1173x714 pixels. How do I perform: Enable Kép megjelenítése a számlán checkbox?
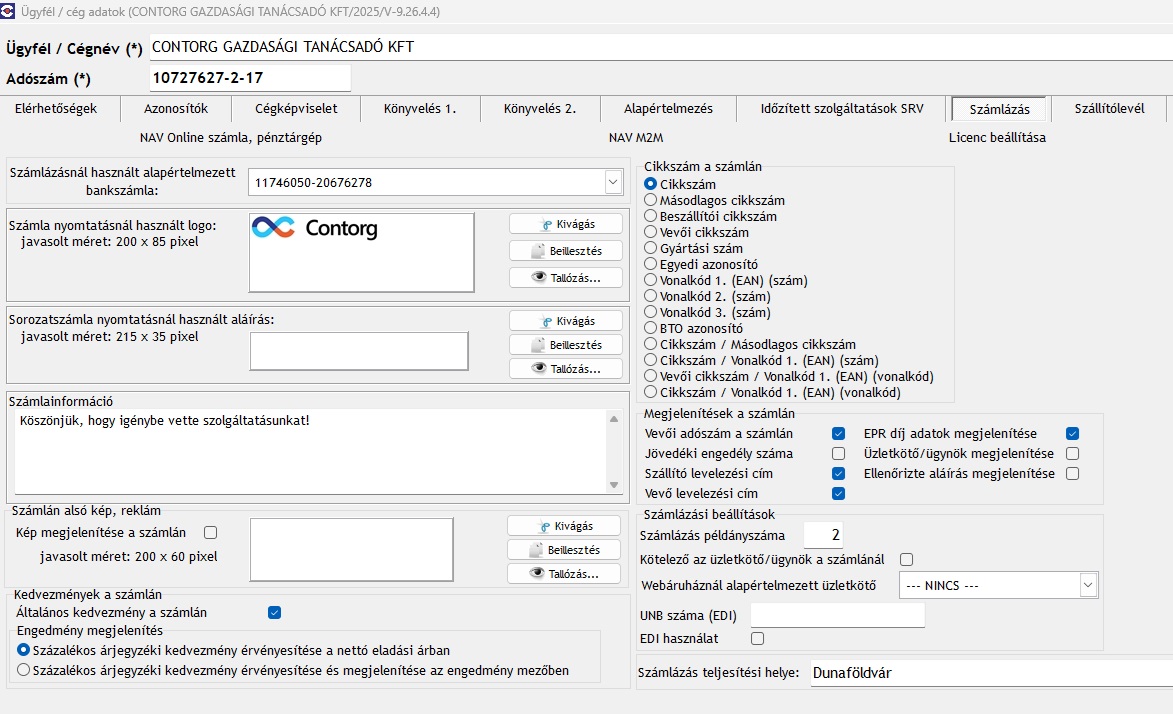pos(211,532)
